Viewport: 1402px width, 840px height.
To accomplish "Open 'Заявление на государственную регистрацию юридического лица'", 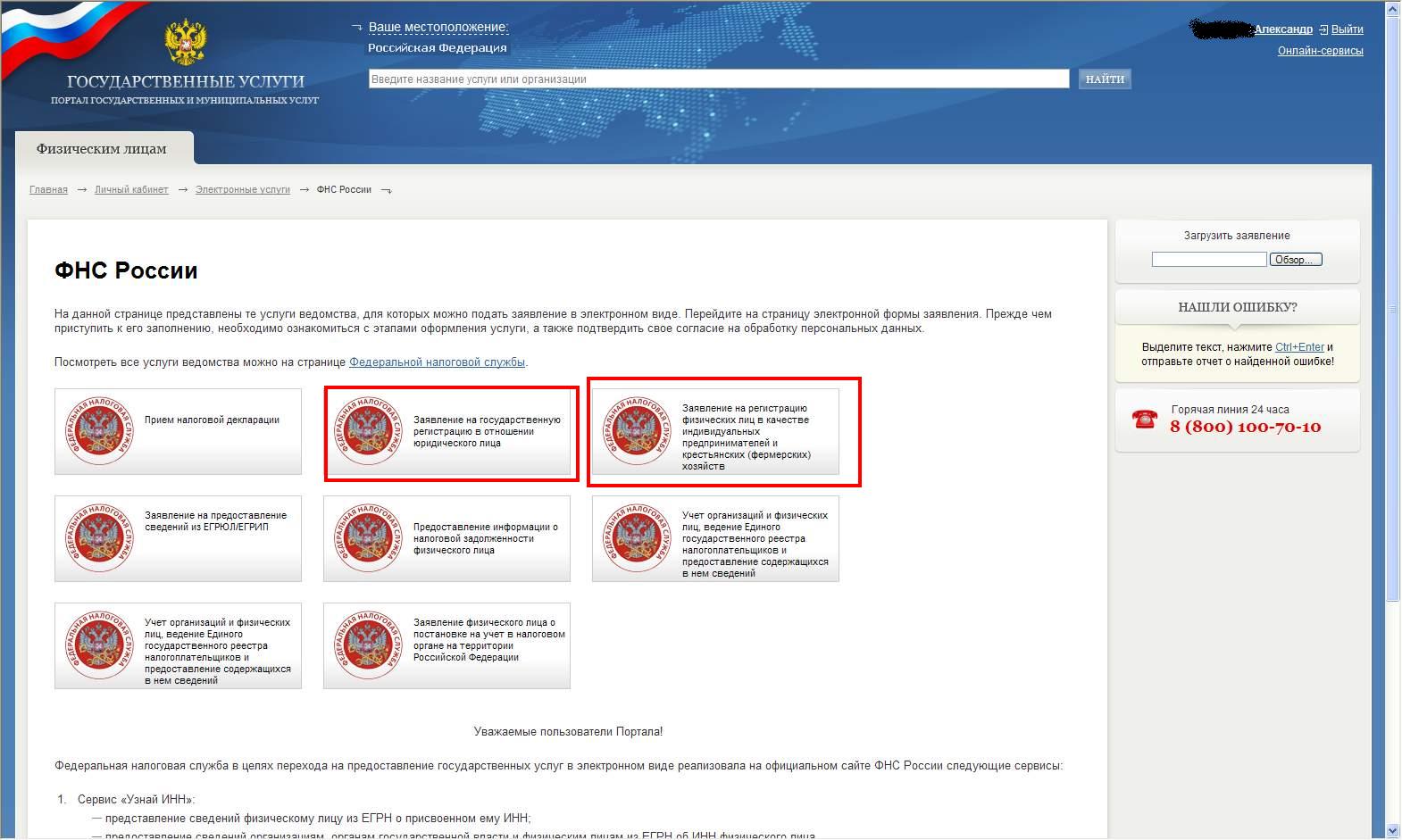I will [x=446, y=431].
